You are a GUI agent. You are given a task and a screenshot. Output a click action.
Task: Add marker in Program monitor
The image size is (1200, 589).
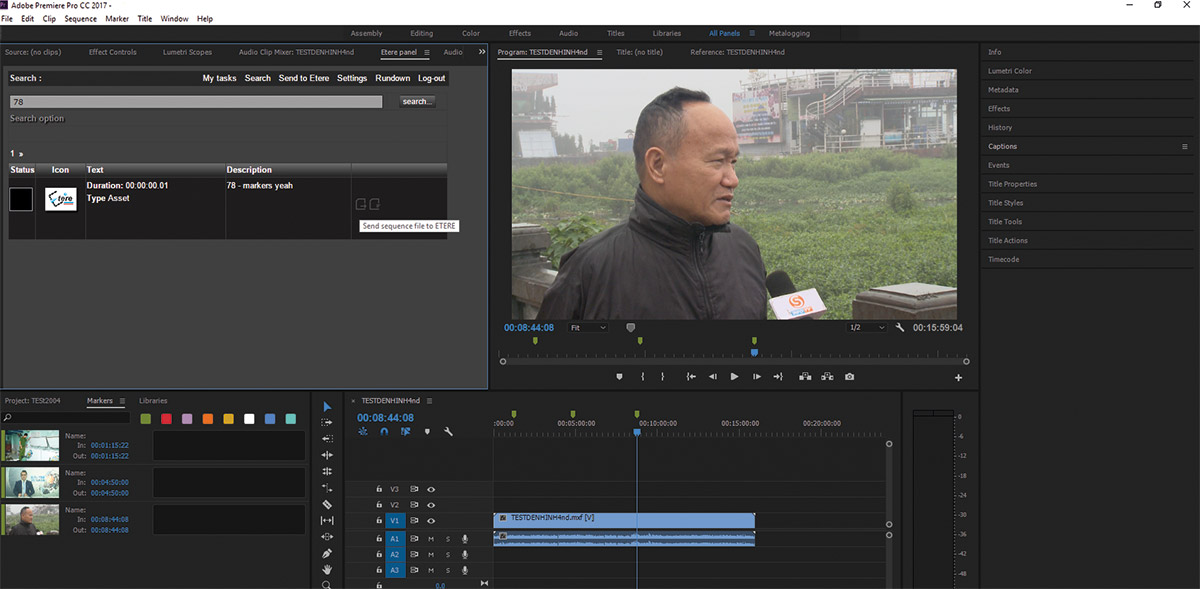click(x=618, y=377)
